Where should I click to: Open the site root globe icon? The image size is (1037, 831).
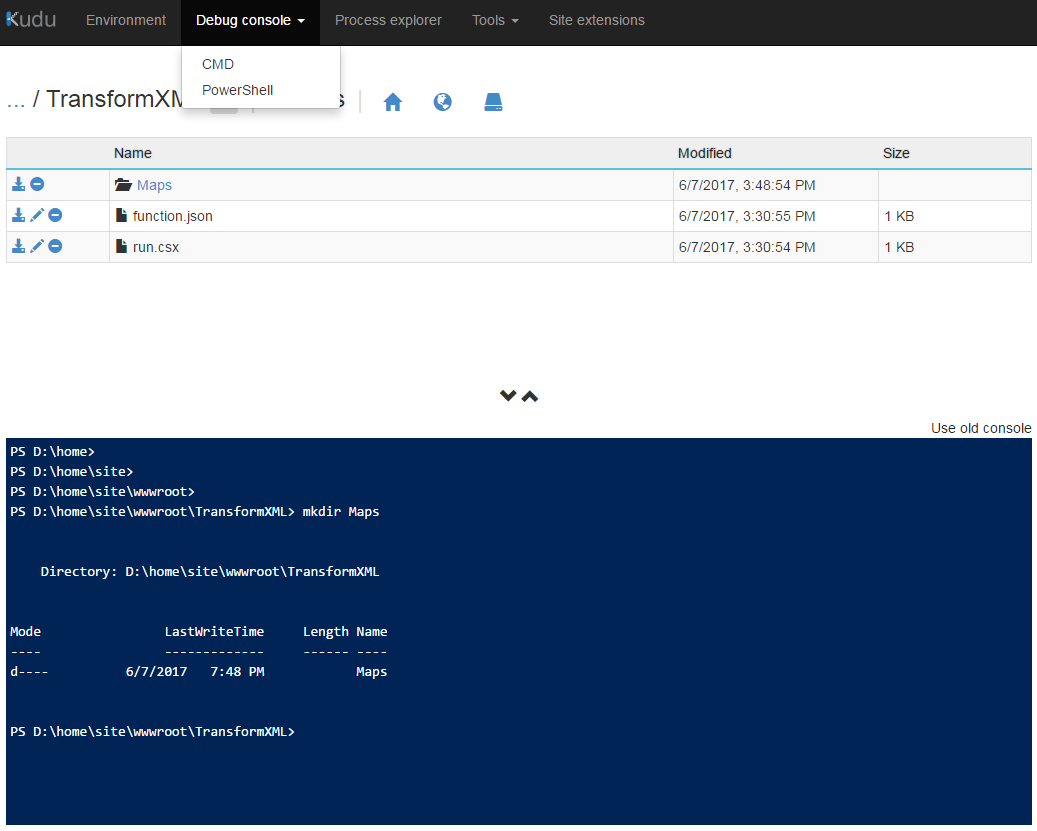point(442,102)
